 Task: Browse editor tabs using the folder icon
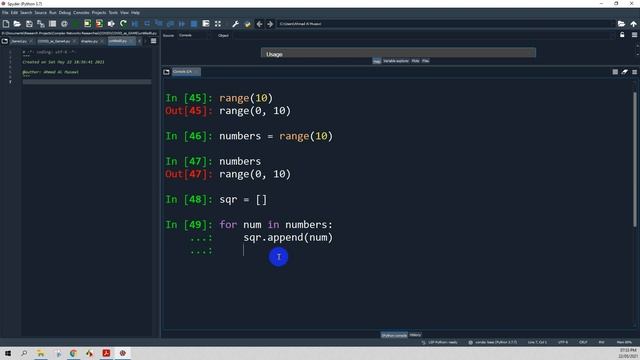pos(5,41)
